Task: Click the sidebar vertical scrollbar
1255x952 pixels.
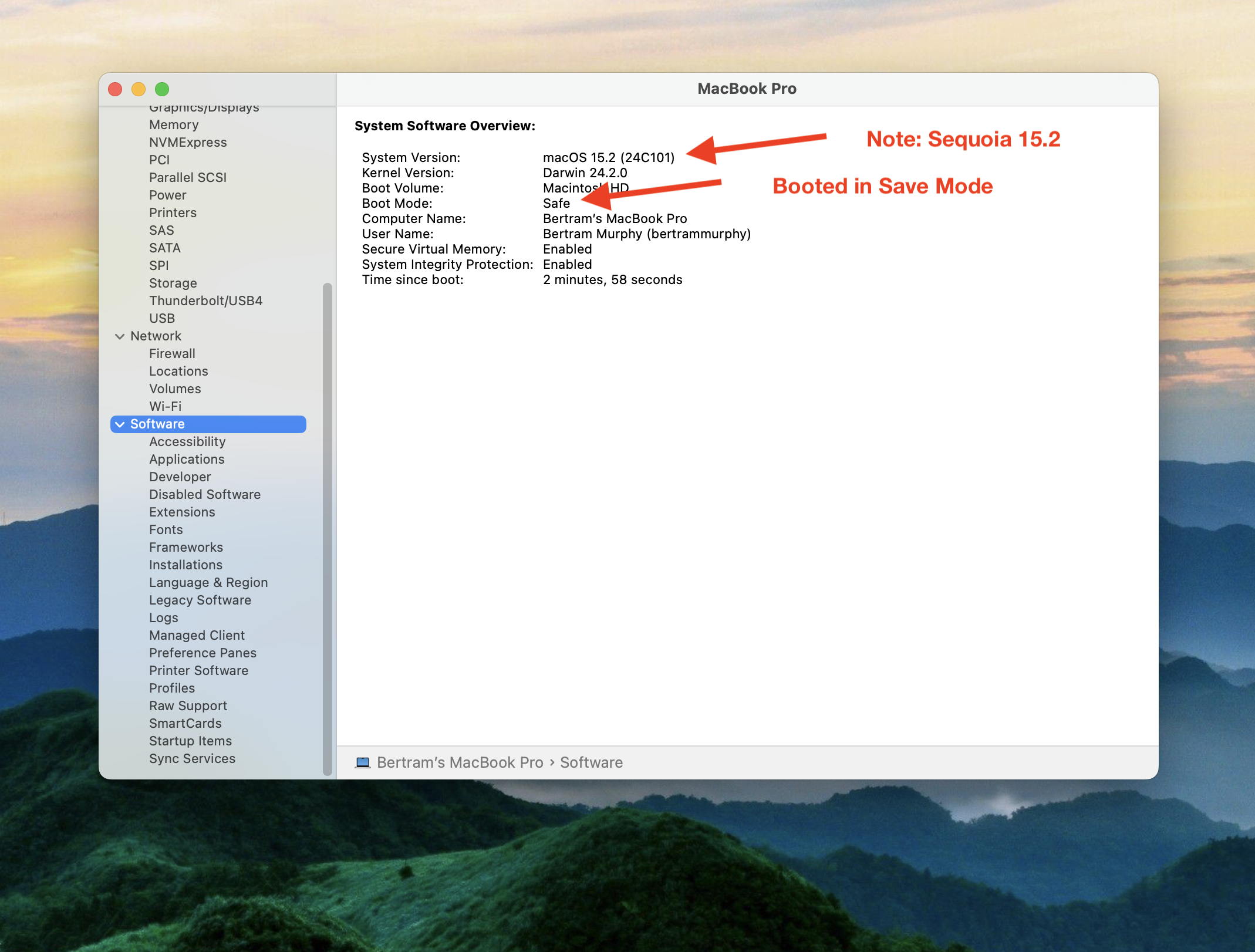Action: pos(328,528)
